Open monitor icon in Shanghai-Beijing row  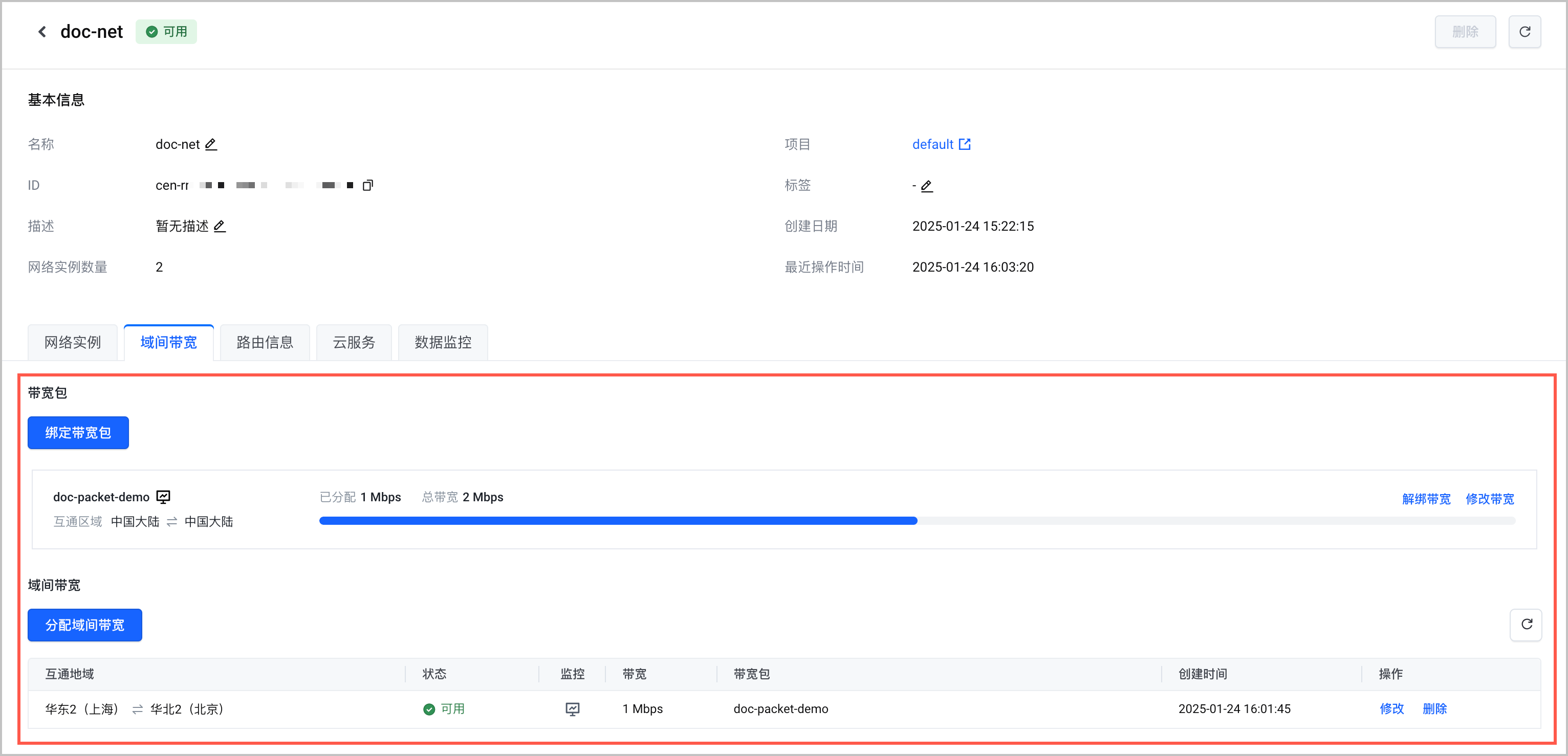click(572, 708)
